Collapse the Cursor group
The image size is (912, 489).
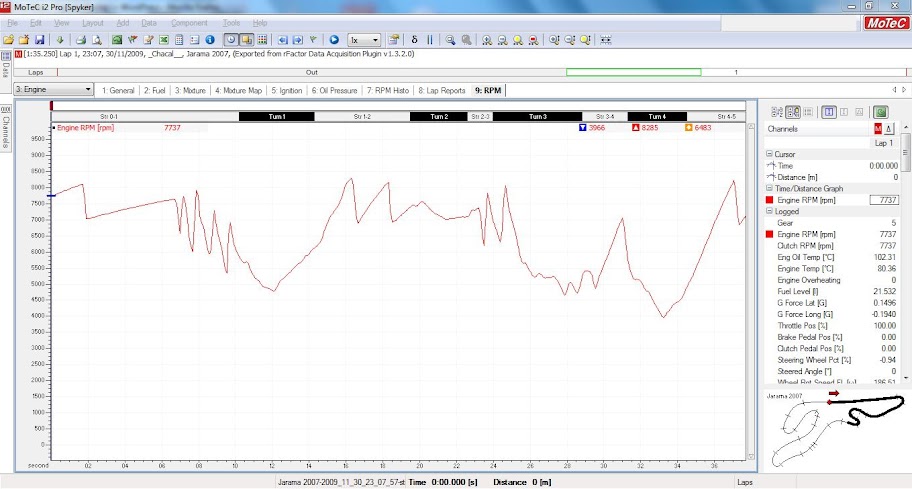[x=769, y=154]
